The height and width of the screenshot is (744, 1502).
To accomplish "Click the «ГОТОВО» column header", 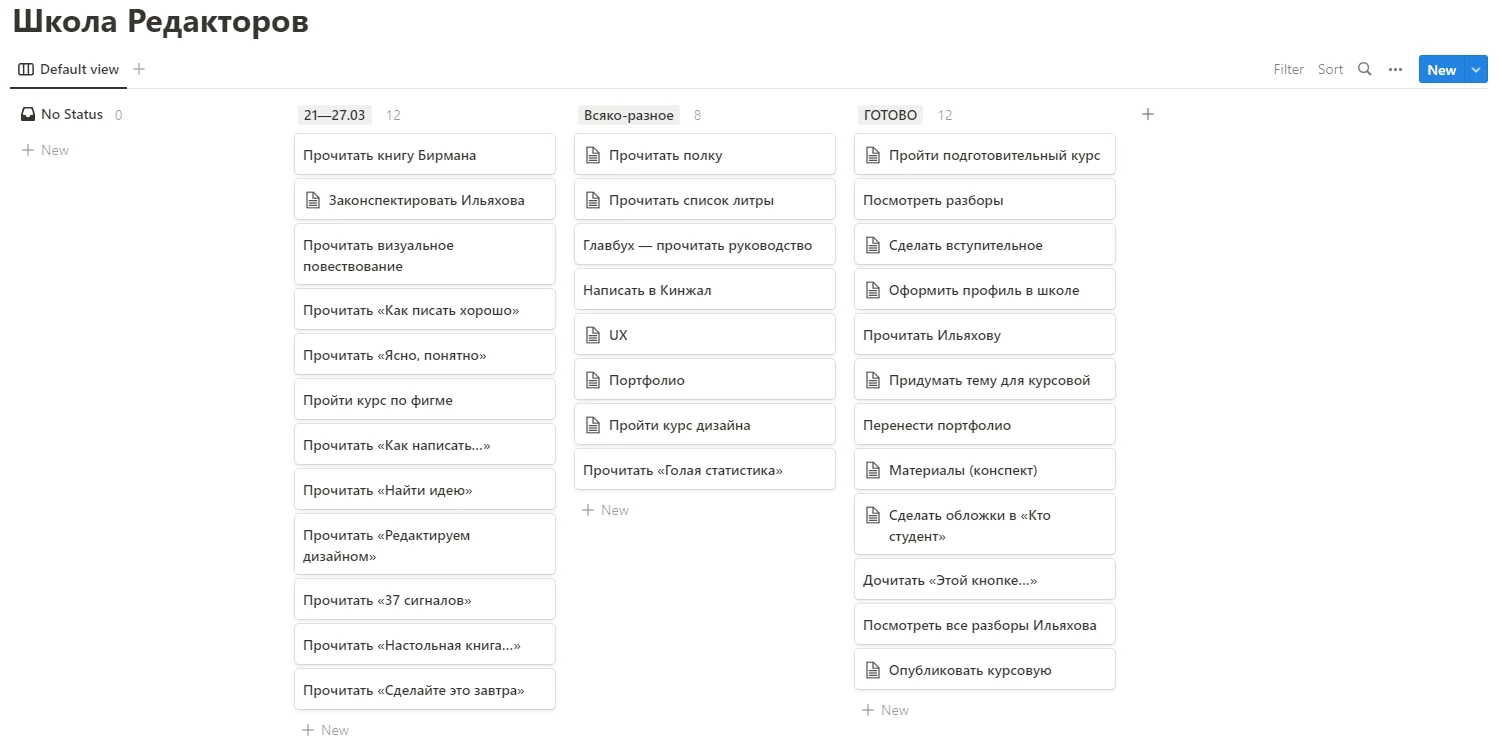I will point(890,115).
